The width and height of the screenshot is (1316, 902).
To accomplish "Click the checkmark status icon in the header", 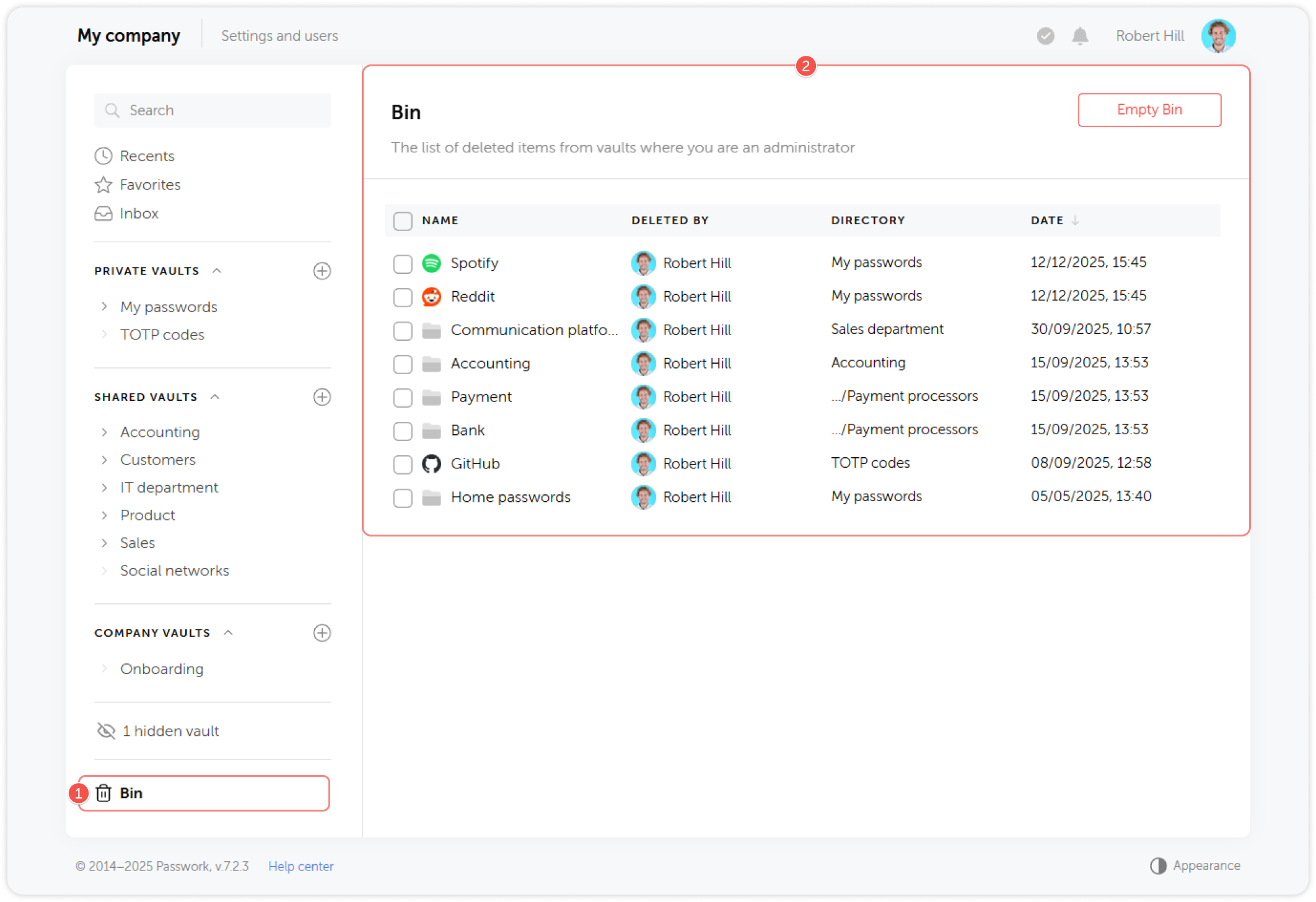I will coord(1045,36).
